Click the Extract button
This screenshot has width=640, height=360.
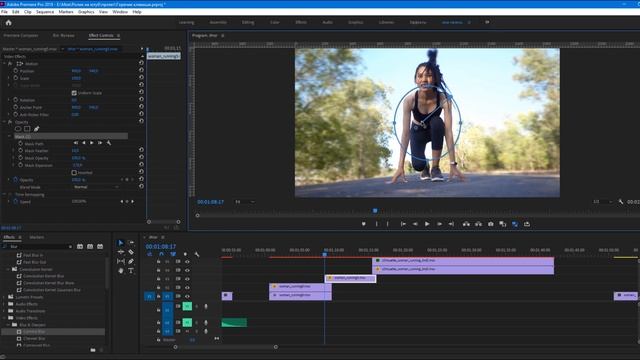point(478,224)
